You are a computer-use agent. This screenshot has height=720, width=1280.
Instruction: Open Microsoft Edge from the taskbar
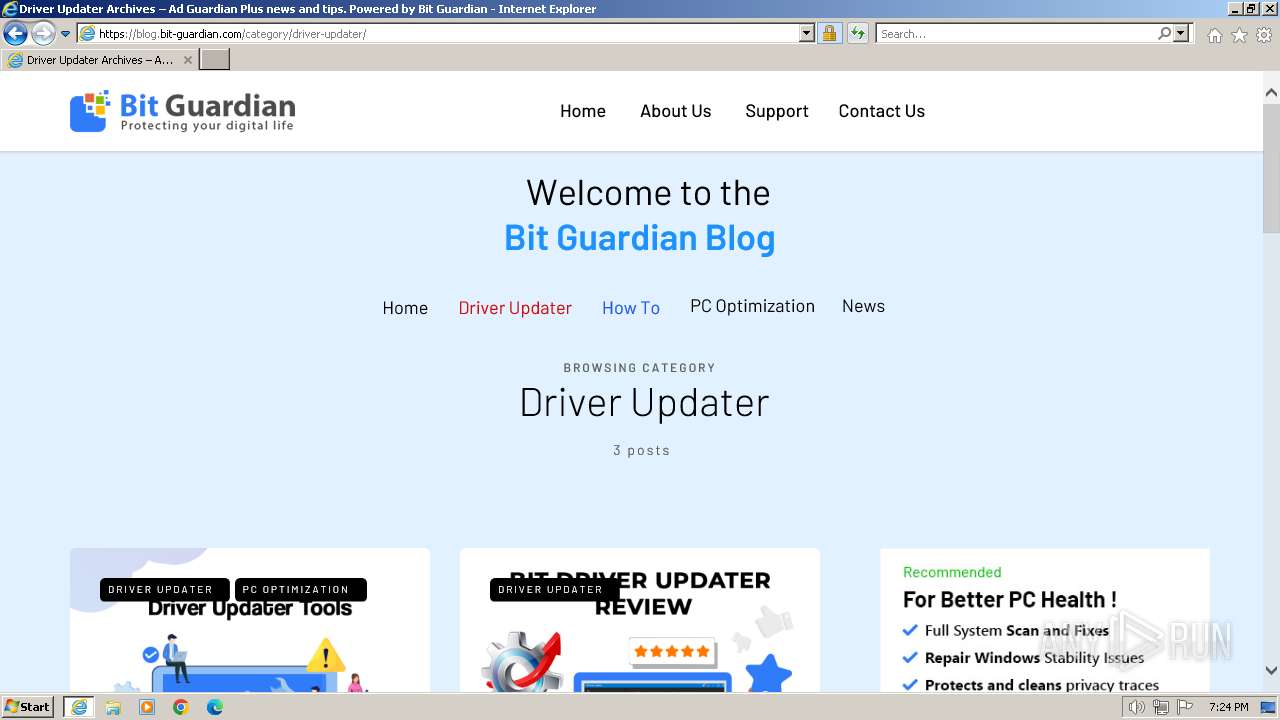pyautogui.click(x=215, y=707)
